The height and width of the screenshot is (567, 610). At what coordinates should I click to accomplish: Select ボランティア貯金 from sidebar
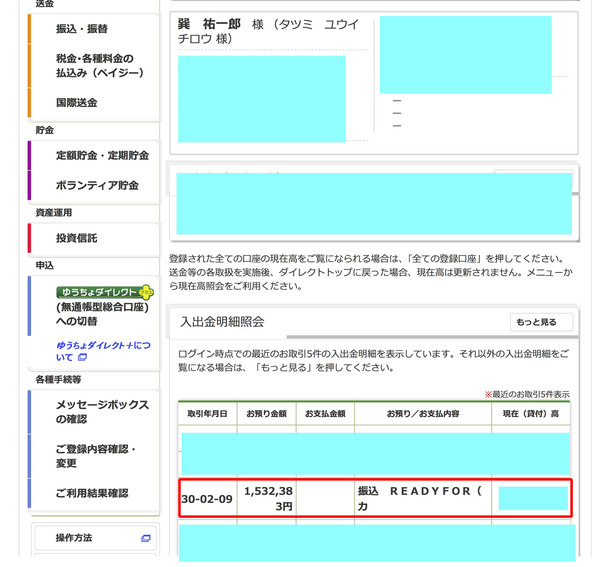[97, 185]
